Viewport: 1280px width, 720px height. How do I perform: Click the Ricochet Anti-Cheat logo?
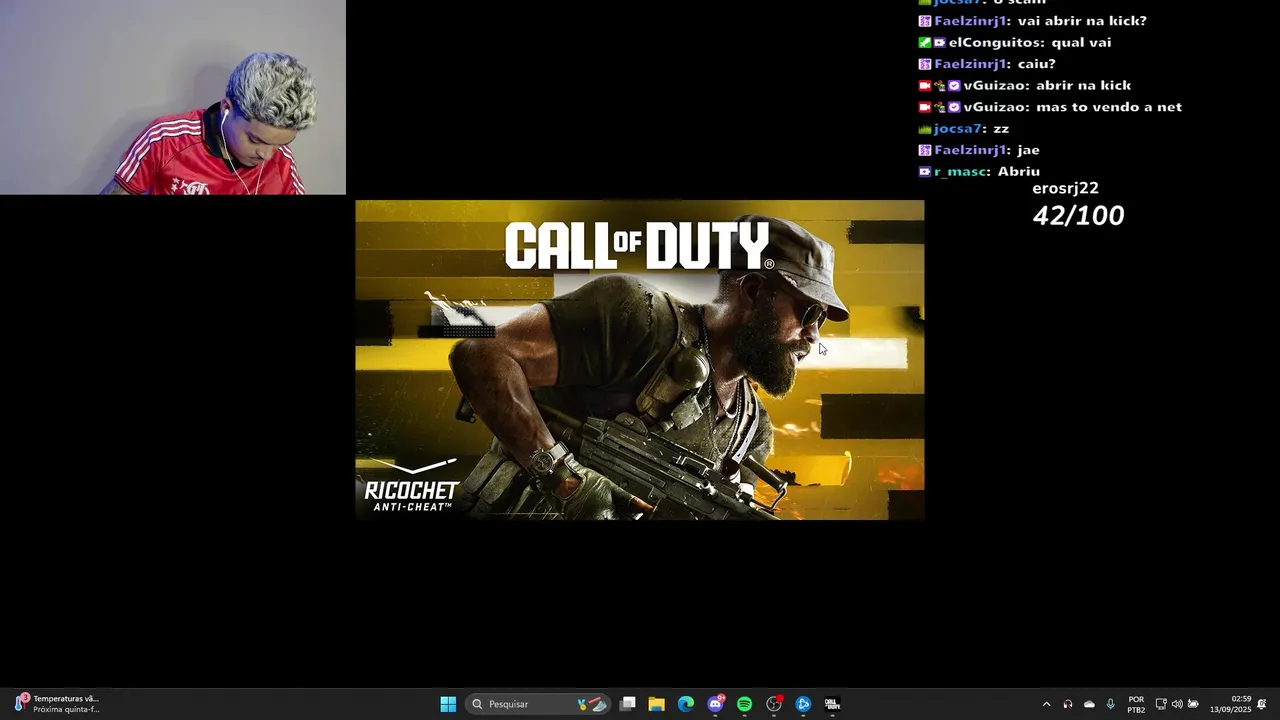point(411,485)
